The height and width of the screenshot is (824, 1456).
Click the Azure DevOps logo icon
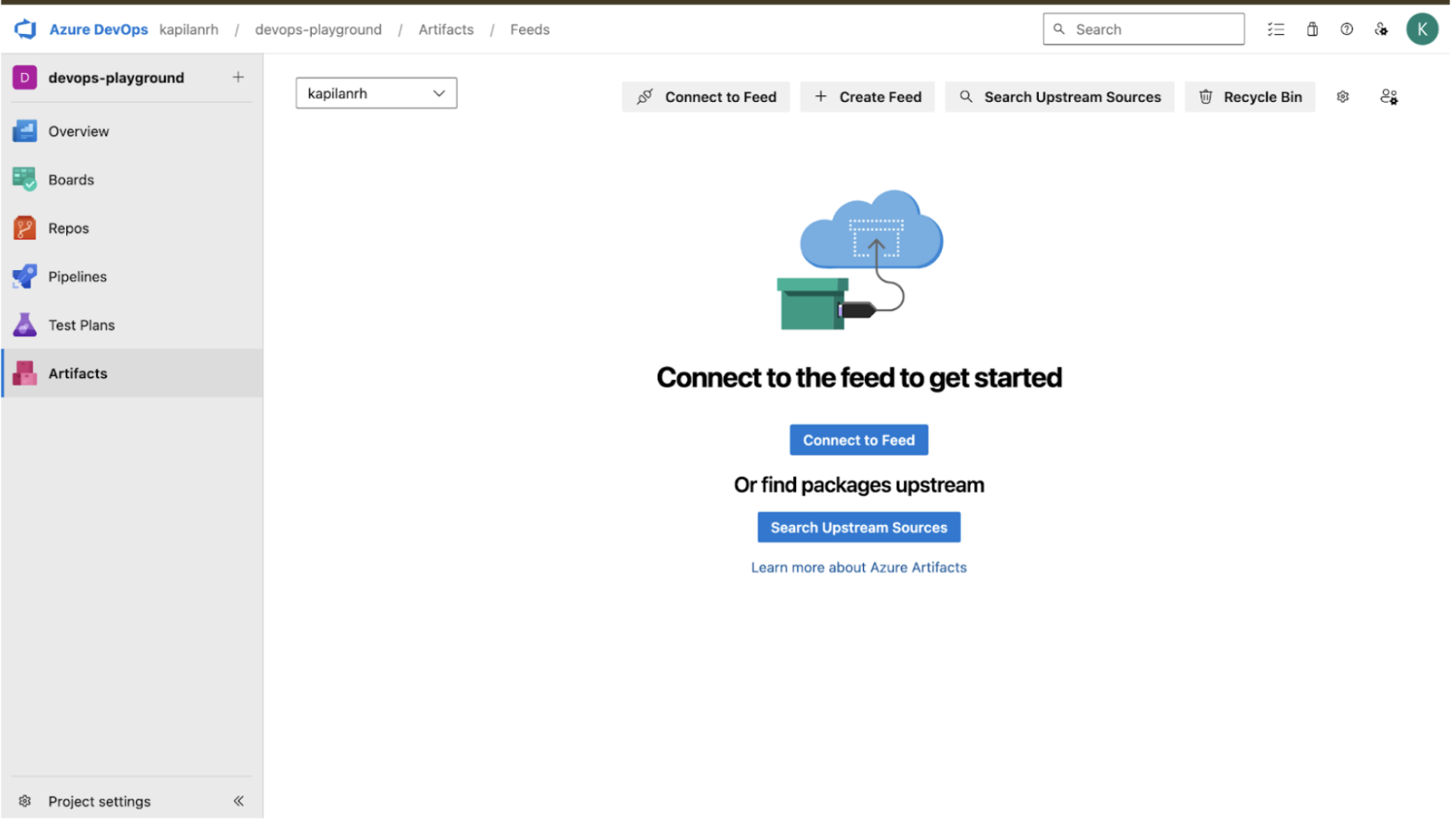tap(25, 29)
